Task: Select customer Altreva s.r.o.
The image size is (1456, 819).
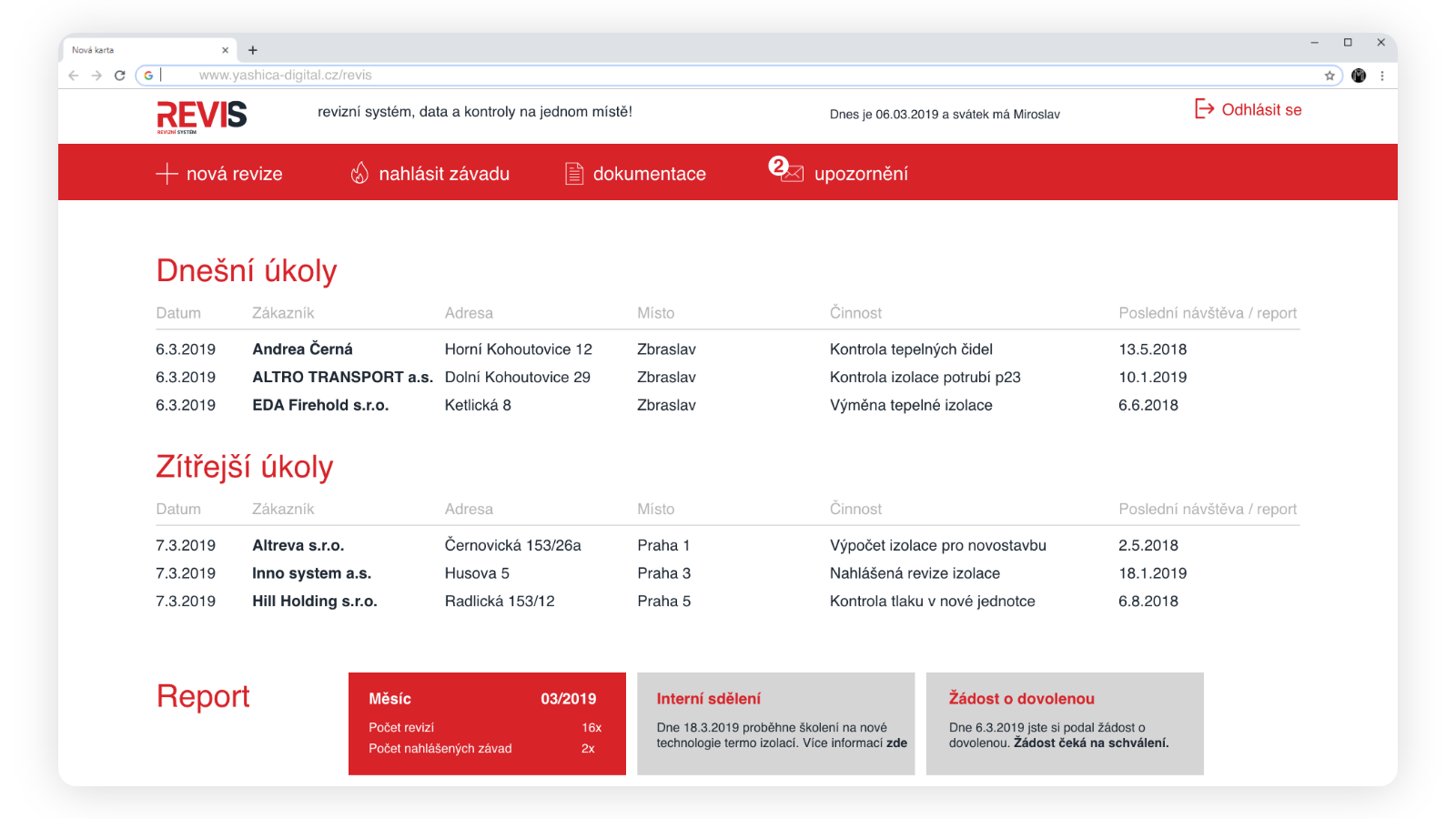Action: coord(298,545)
